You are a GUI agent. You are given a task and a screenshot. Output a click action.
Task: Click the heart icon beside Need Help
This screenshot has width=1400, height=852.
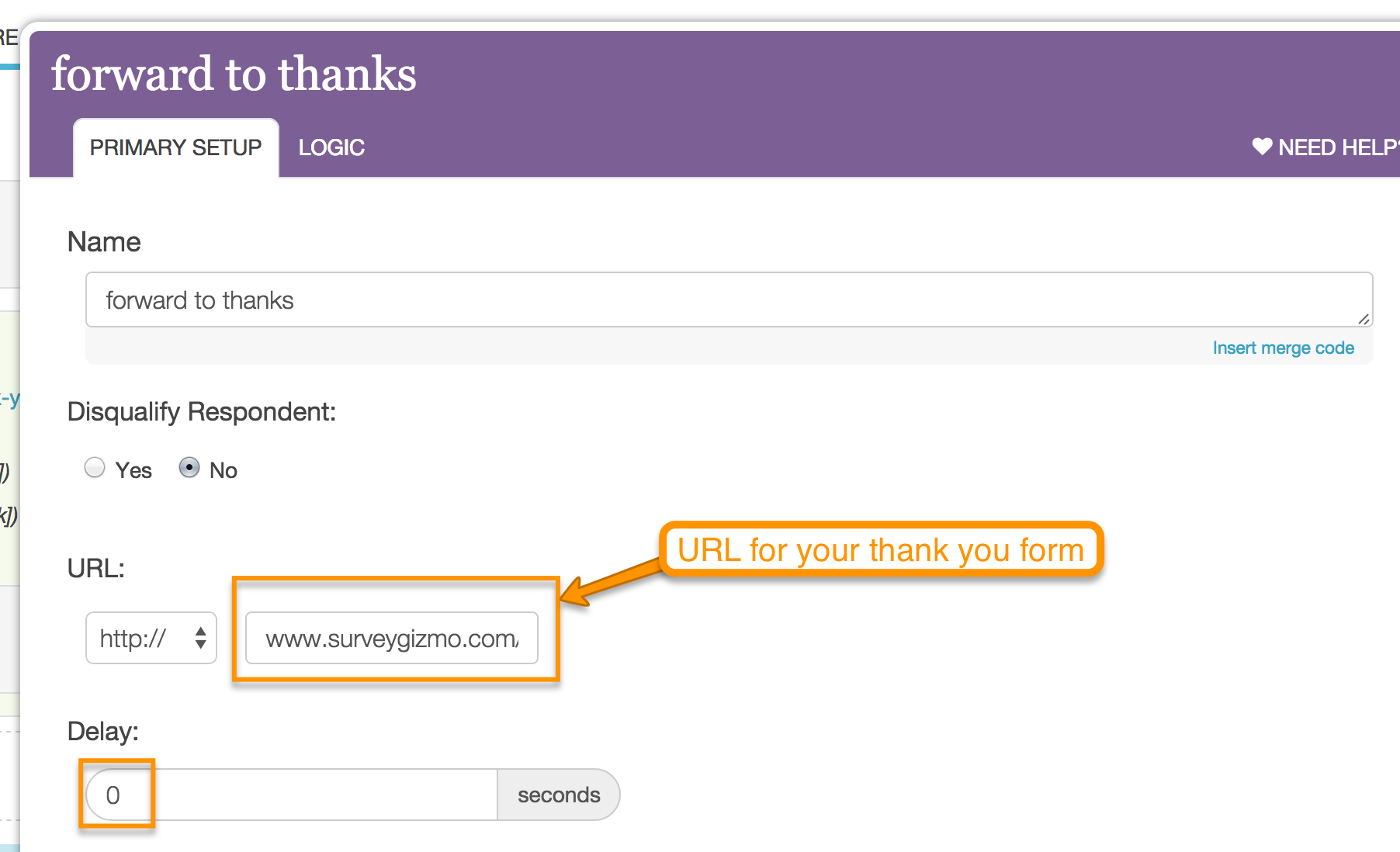click(1262, 146)
